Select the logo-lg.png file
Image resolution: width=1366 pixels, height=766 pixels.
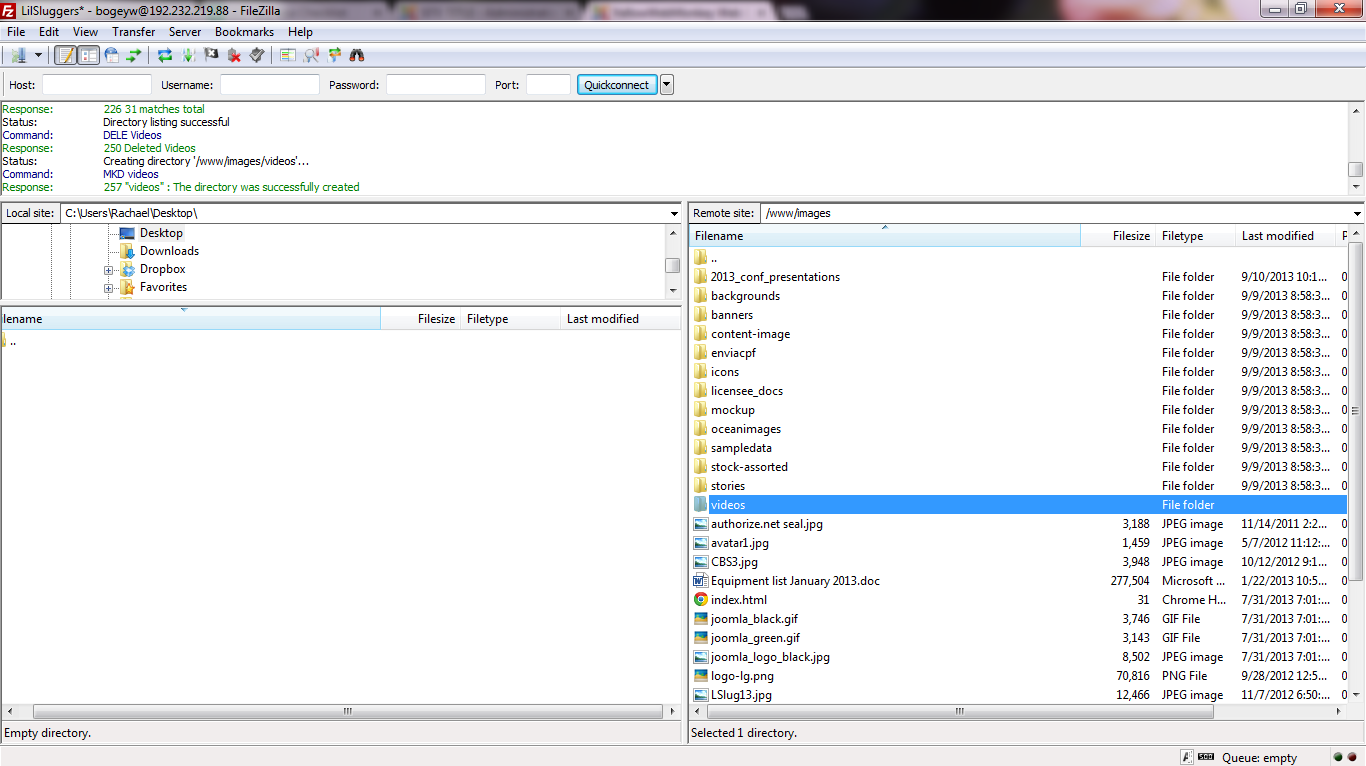(x=1019, y=676)
